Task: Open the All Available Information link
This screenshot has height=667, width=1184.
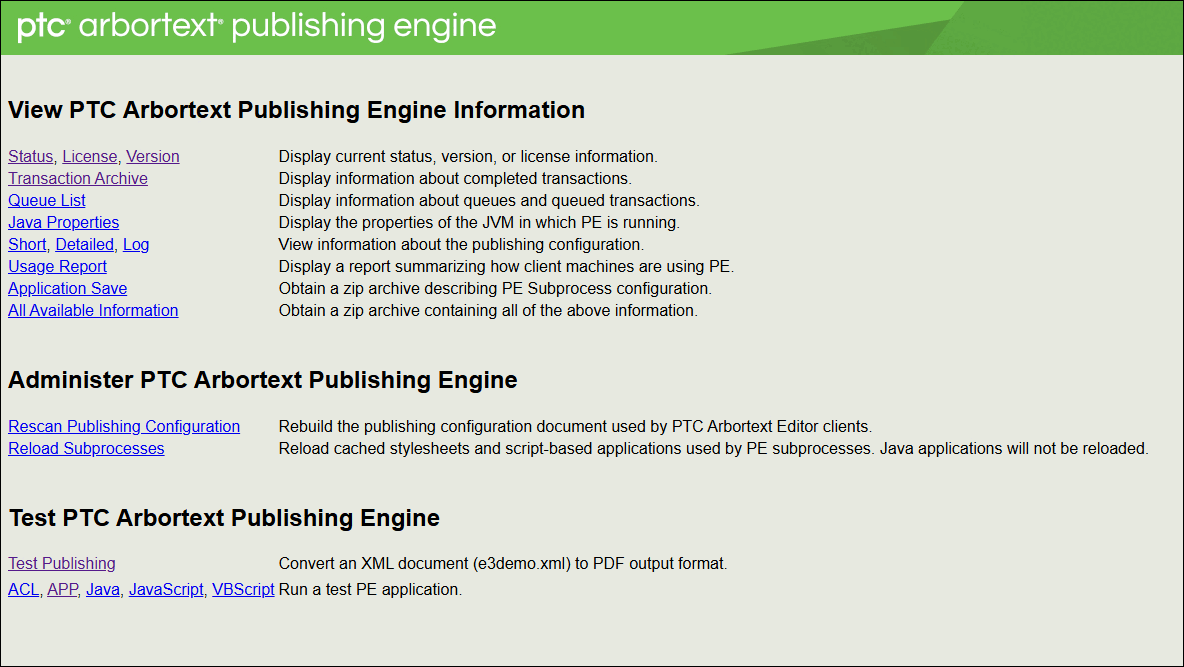Action: click(x=93, y=310)
